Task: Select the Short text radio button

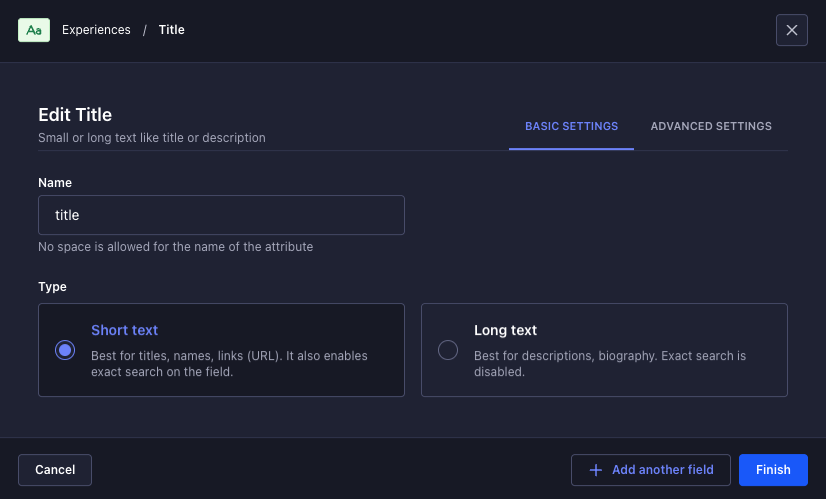Action: [x=65, y=350]
